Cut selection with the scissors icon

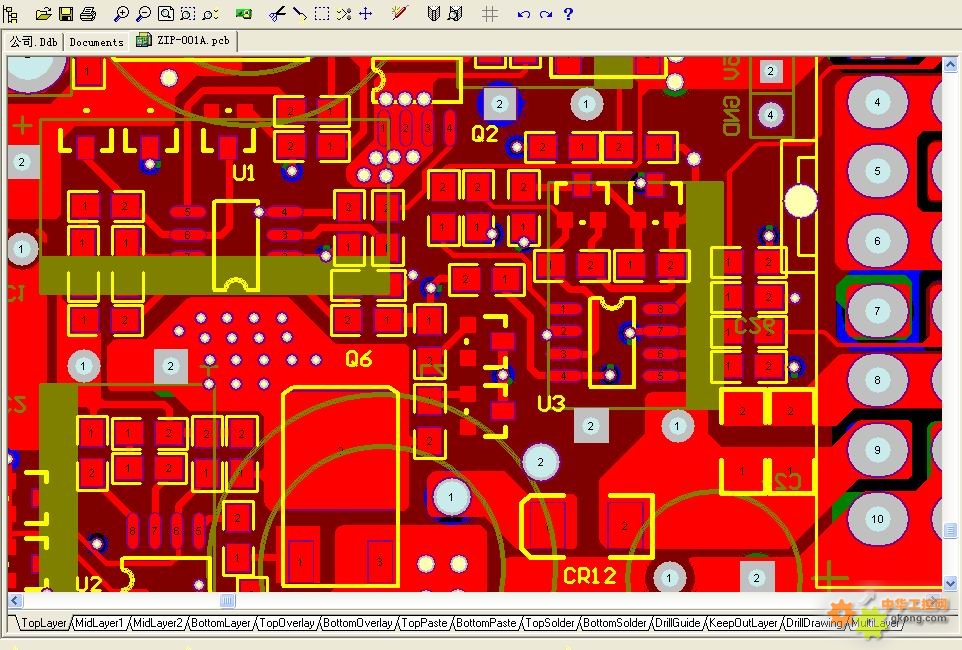[x=277, y=14]
